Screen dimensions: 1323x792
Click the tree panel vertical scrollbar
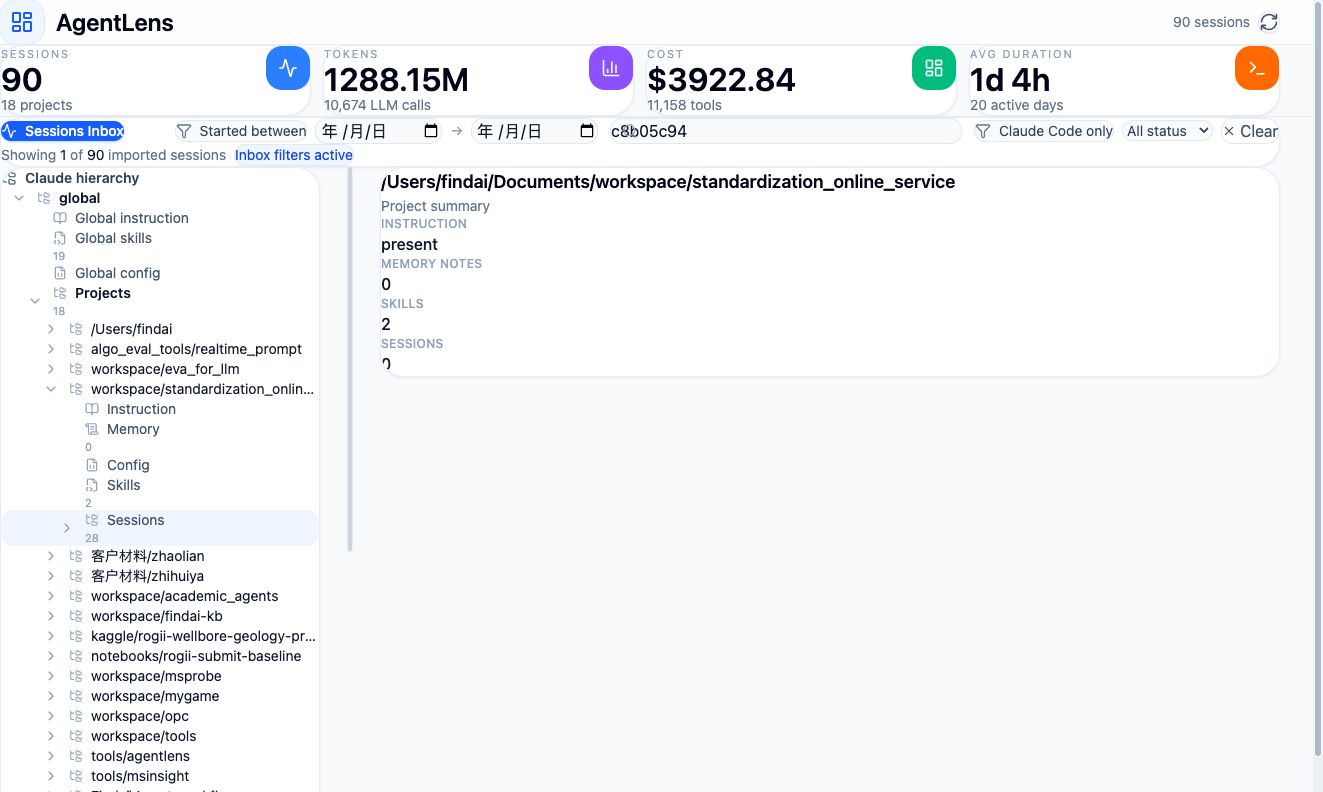pyautogui.click(x=350, y=360)
